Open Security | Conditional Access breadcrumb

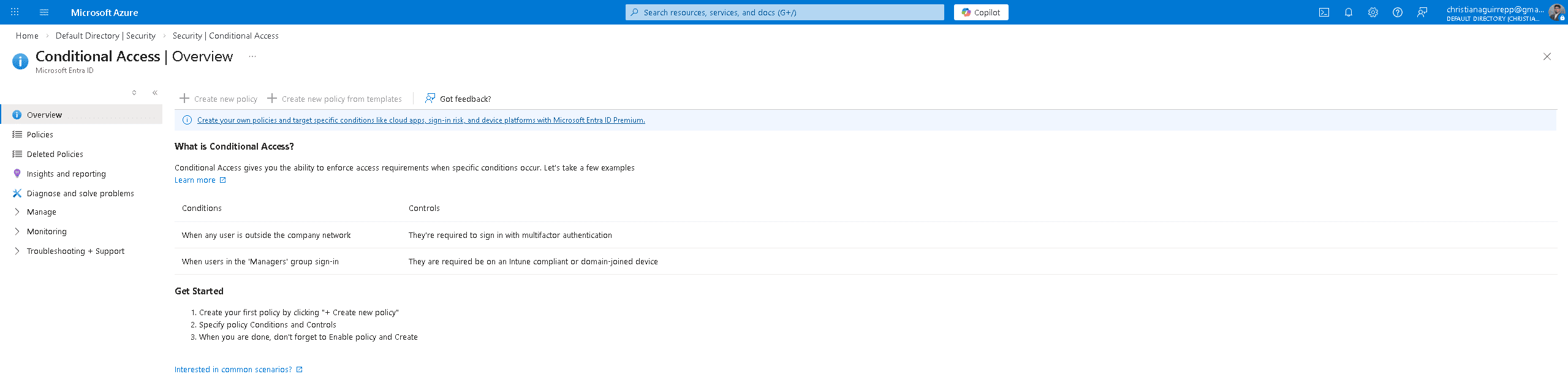click(225, 36)
